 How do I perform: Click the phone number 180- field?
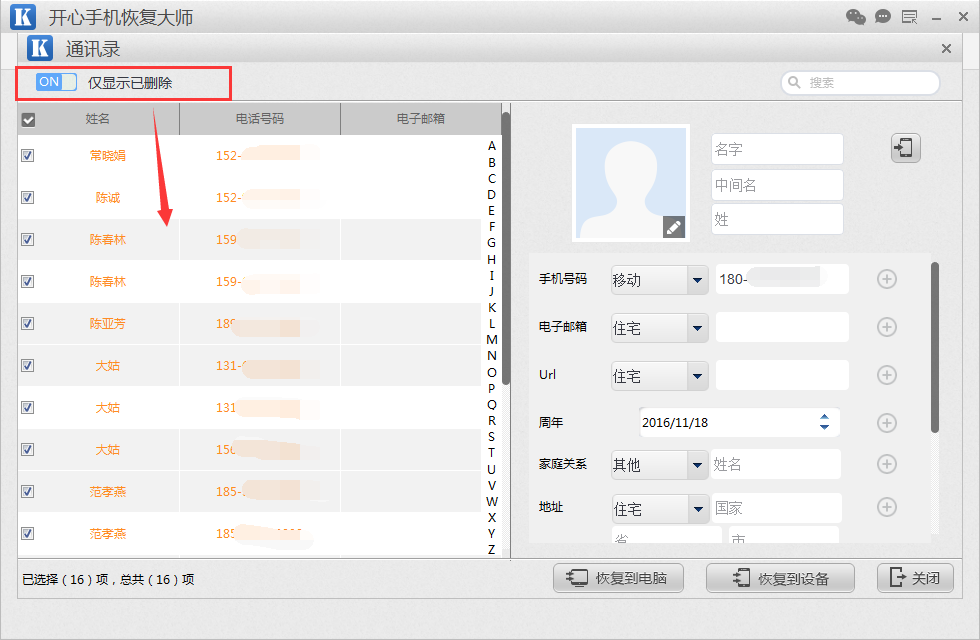pos(782,279)
